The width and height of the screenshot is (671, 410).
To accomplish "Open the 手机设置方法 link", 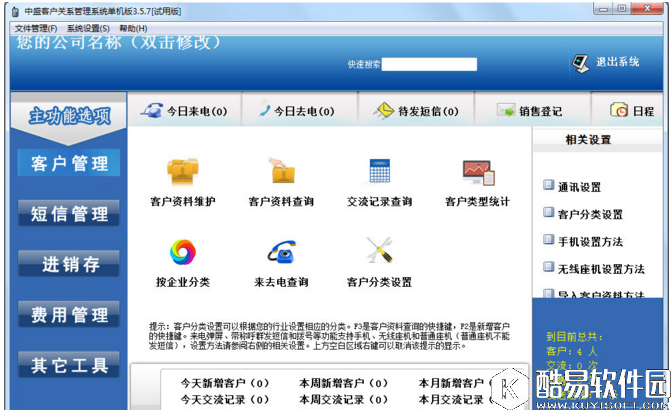I will 590,241.
